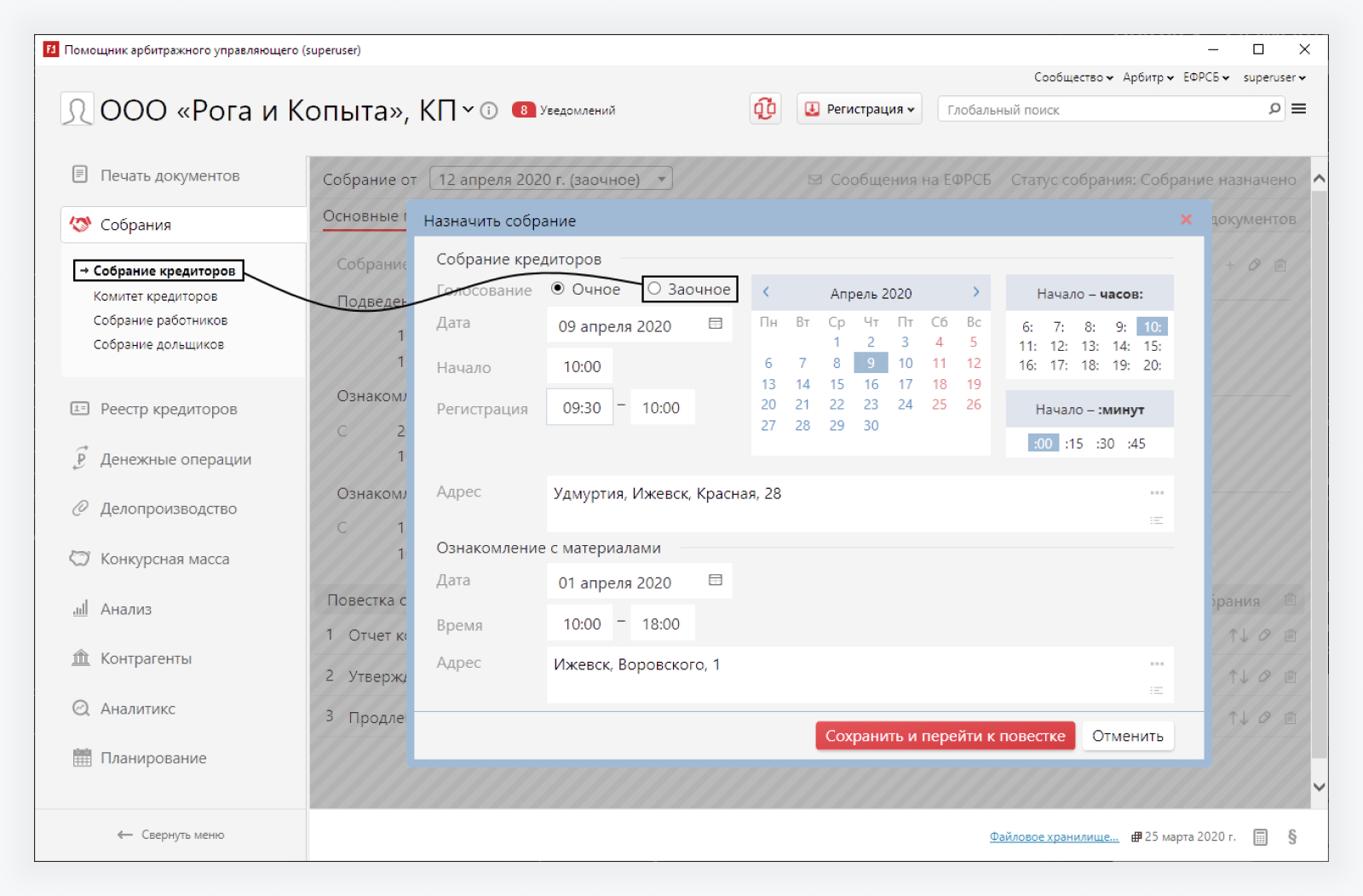The image size is (1363, 896).
Task: Open the Сообщество menu
Action: pos(1073,78)
